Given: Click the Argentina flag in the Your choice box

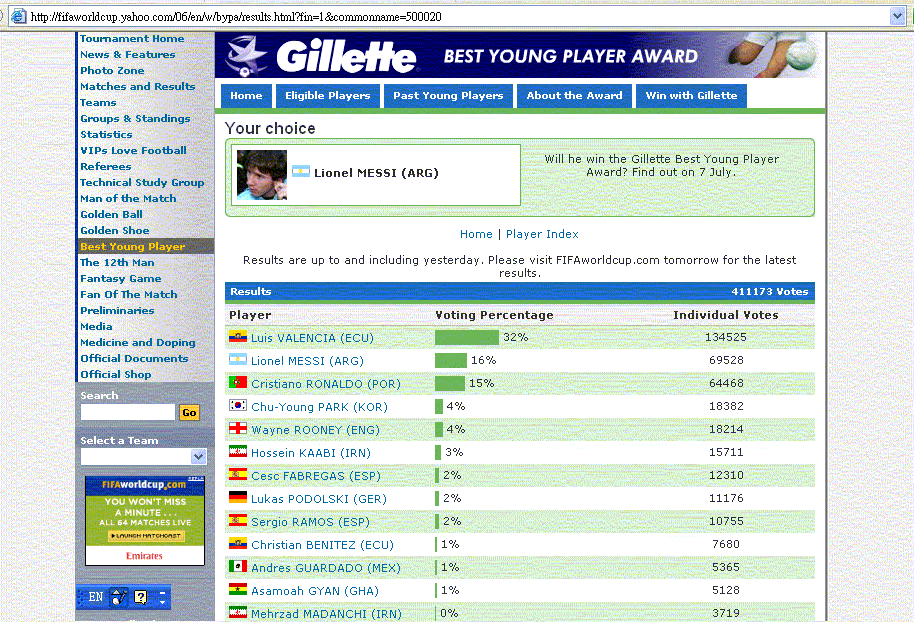Looking at the screenshot, I should [301, 171].
